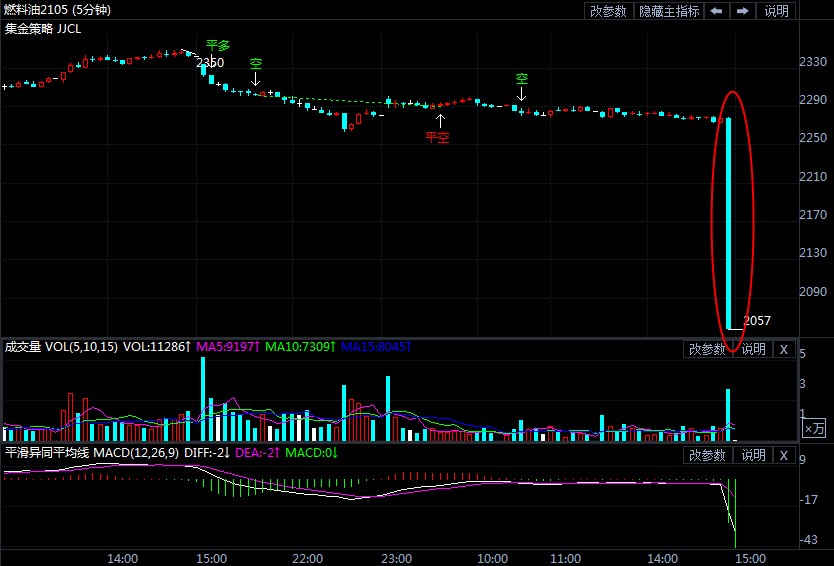Open 说明 for the MACD panel
834x566 pixels.
pos(753,455)
